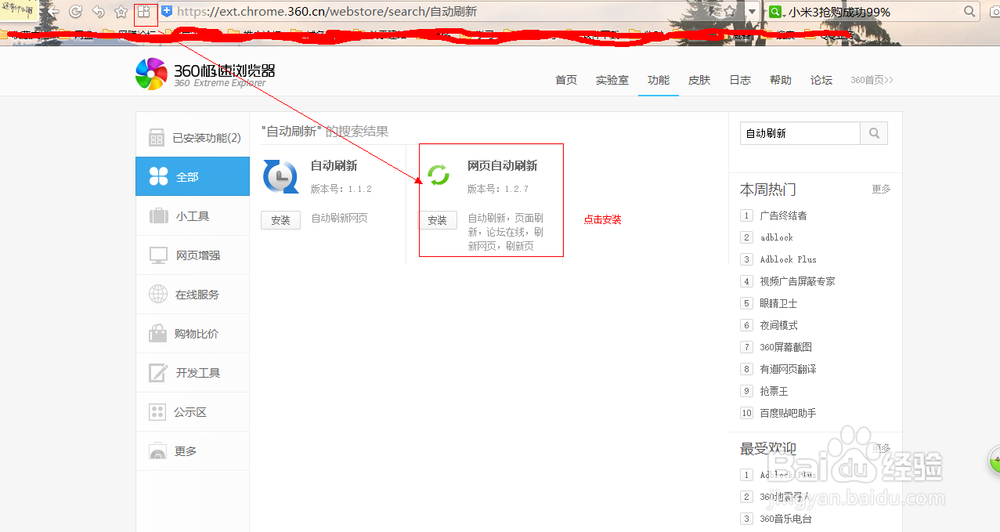Click the favorites star icon beside undo
Viewport: 1000px width, 532px height.
pos(121,11)
